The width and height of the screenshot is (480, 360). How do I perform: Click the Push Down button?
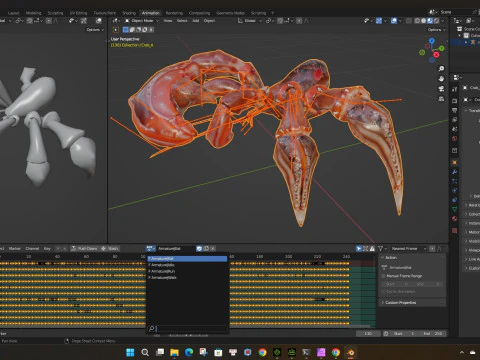coord(85,249)
